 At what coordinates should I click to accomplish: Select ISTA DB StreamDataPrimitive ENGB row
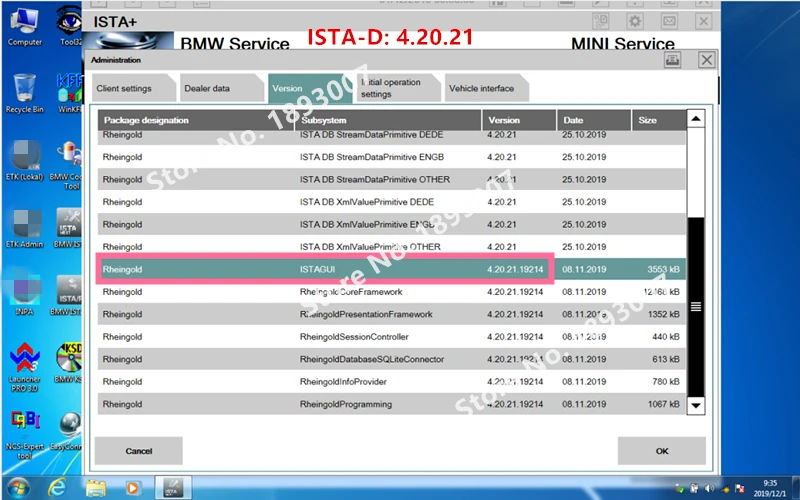point(392,157)
